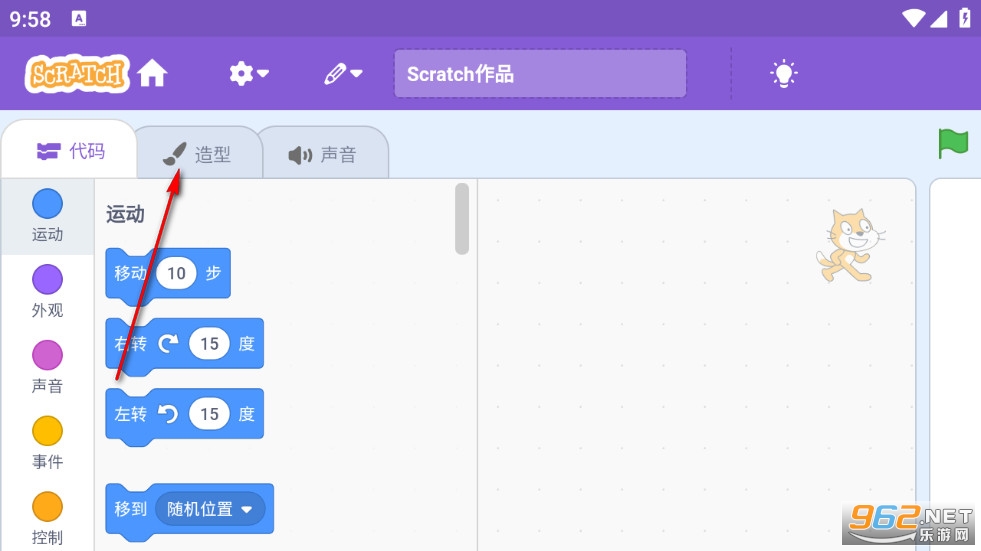The width and height of the screenshot is (981, 551).
Task: Click the Scratch logo
Action: coord(76,74)
